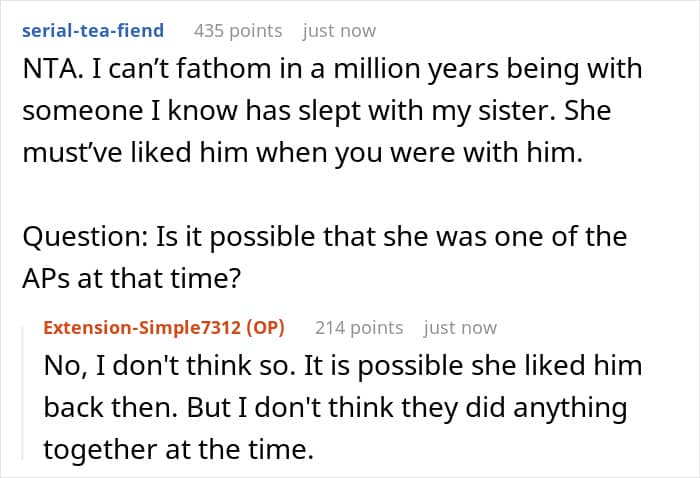
Task: Click 'It is possible she liked him'
Action: [473, 366]
